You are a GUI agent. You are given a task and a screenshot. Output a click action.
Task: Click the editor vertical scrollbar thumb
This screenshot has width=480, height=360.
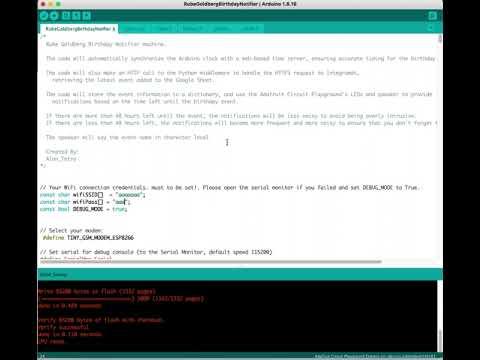[x=440, y=39]
